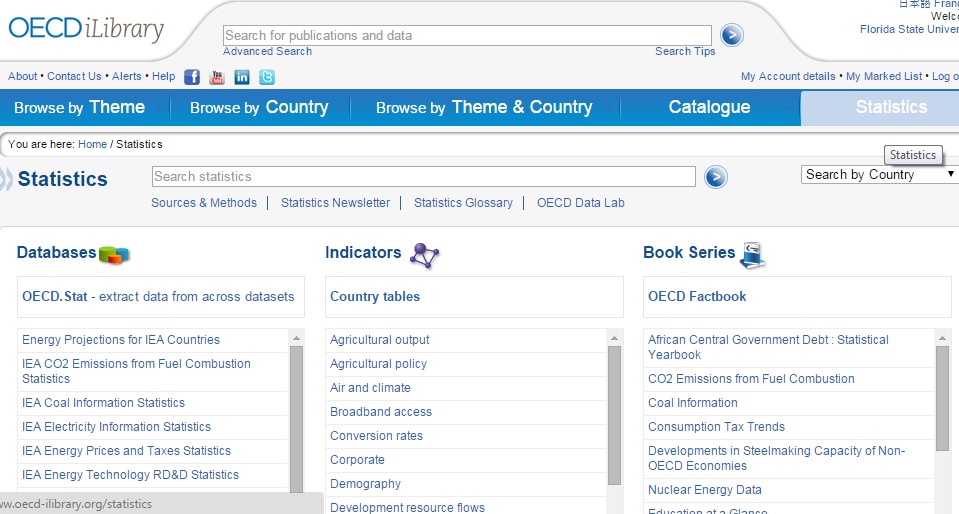Open the Alerts link
959x514 pixels.
point(127,76)
